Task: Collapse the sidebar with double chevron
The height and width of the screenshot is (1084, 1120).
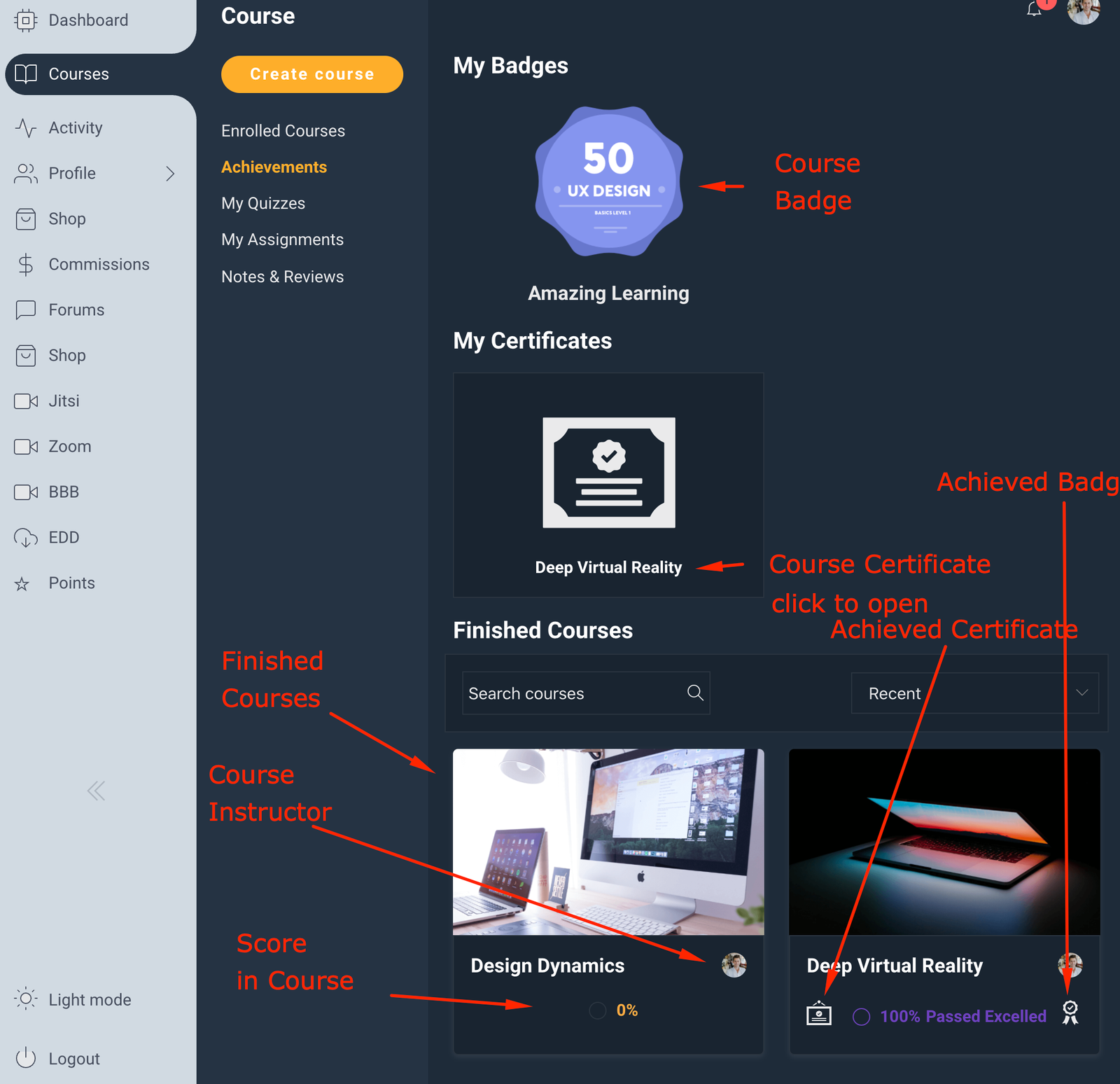Action: pos(96,791)
